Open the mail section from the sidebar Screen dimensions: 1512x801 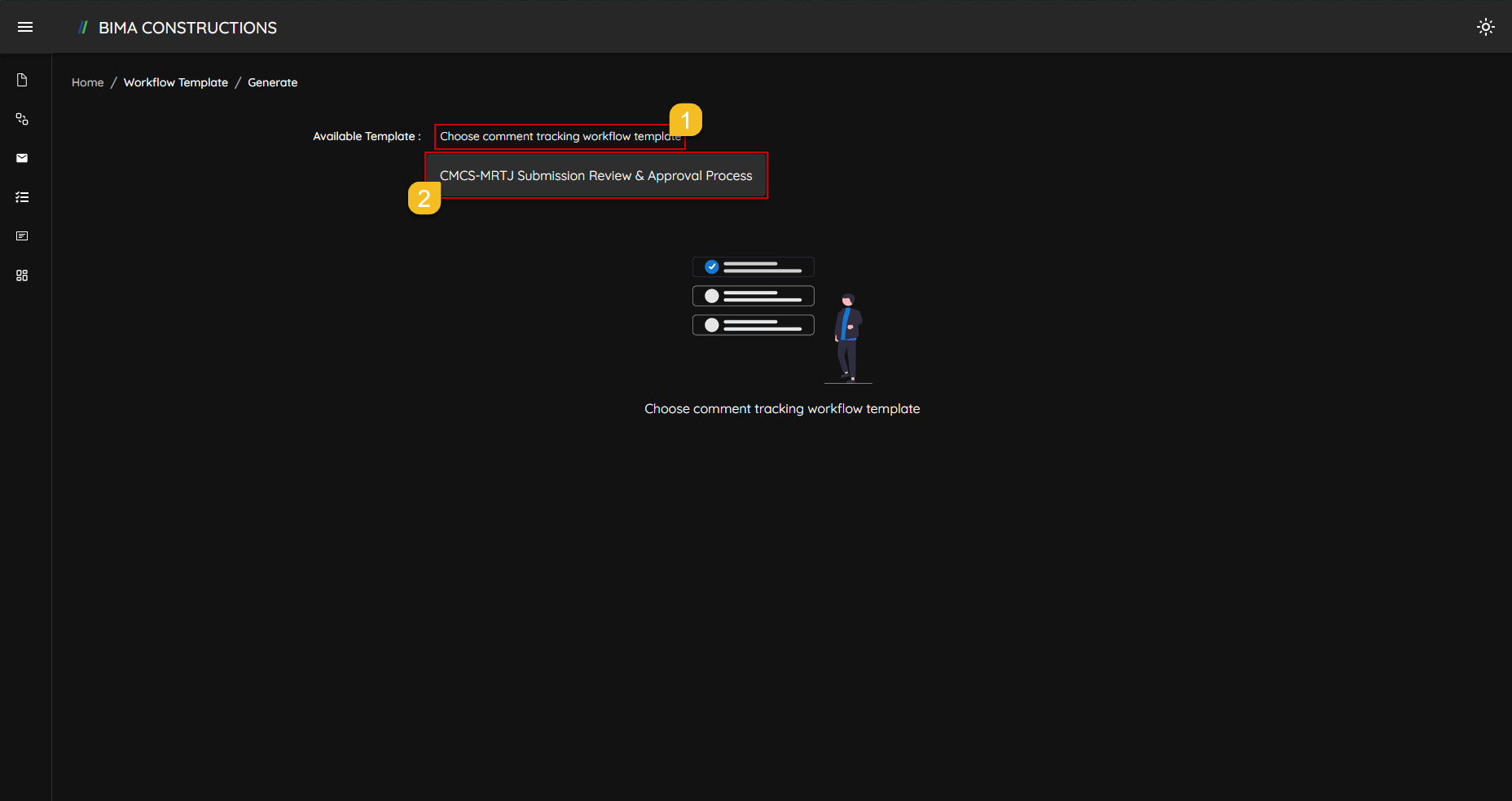(22, 158)
